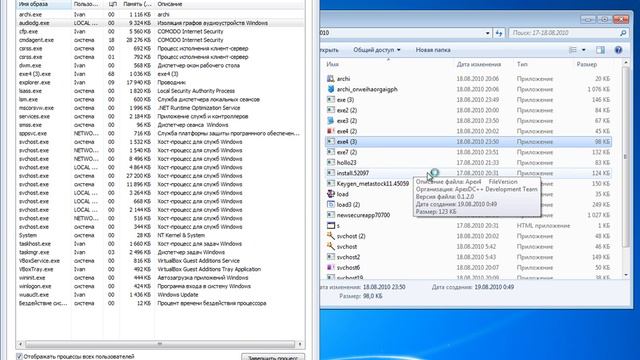Toggle the Explorer preview pane icon

pyautogui.click(x=600, y=50)
